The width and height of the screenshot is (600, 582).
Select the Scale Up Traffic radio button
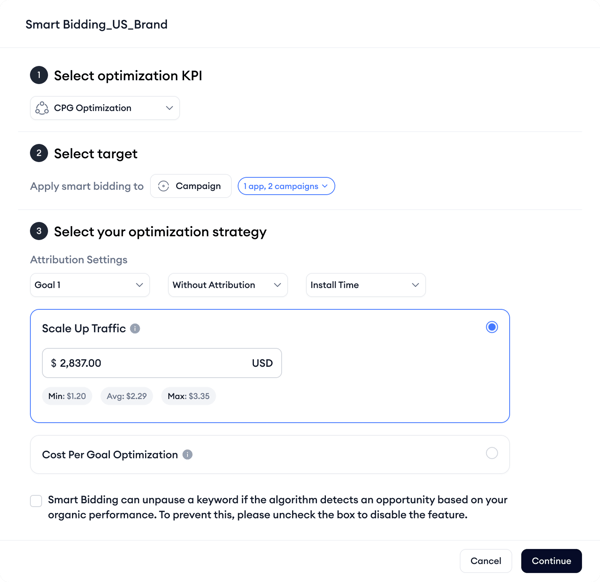pyautogui.click(x=492, y=327)
